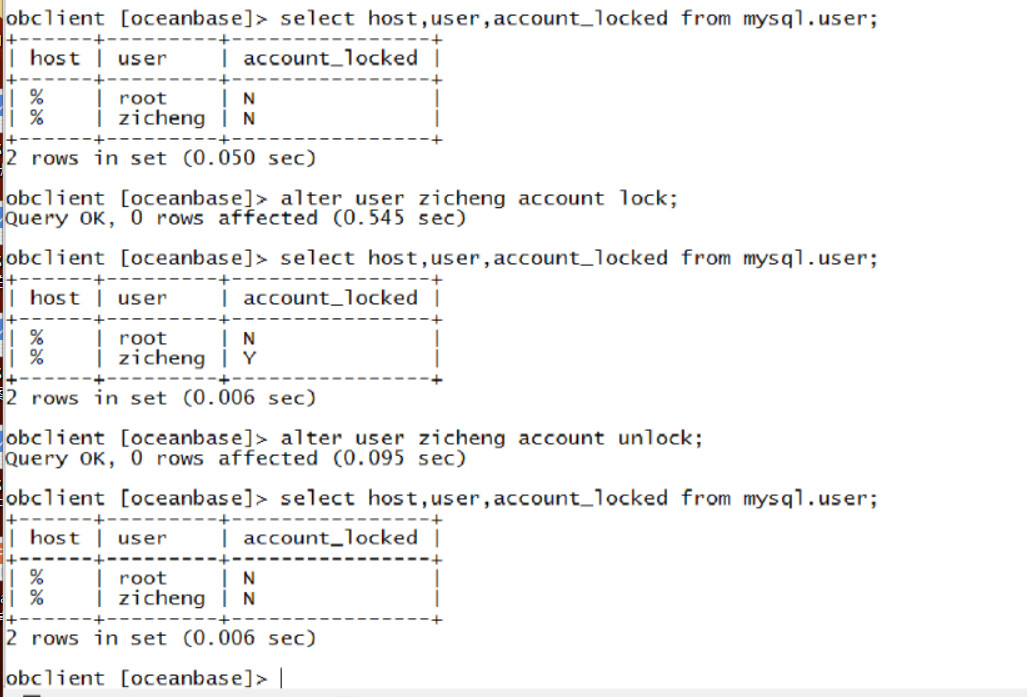Click the 'alter user zicheng account lock' command
Viewport: 1027px width, 697px height.
coord(479,198)
